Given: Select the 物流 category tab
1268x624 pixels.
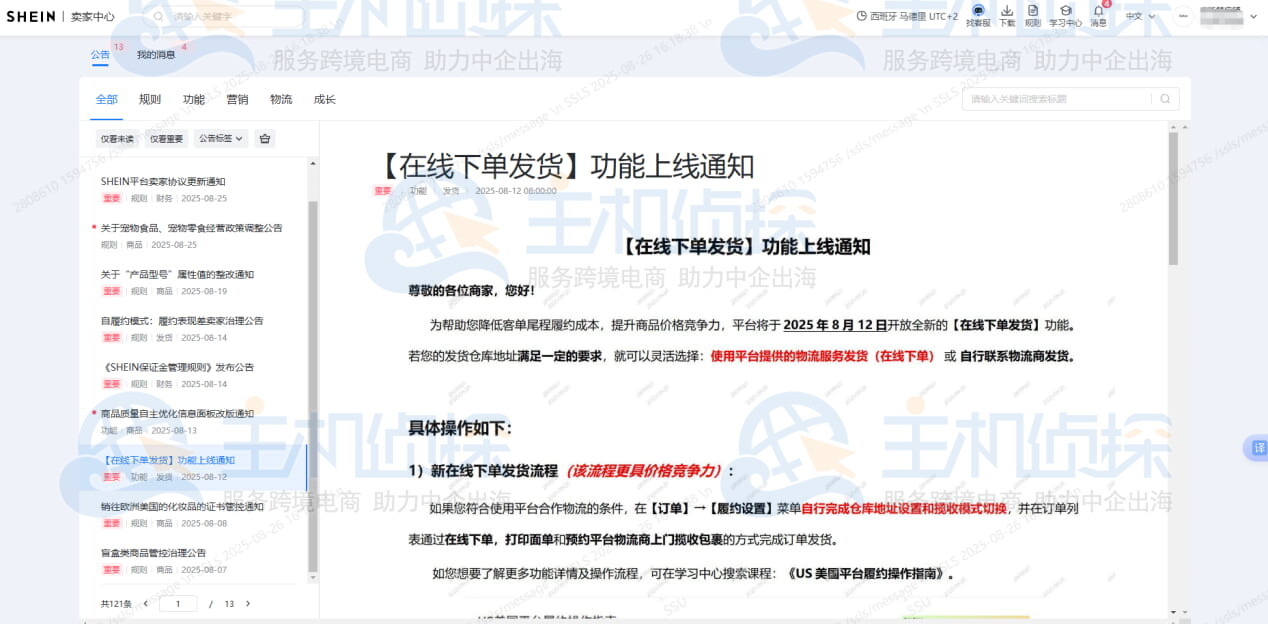Looking at the screenshot, I should pyautogui.click(x=279, y=99).
